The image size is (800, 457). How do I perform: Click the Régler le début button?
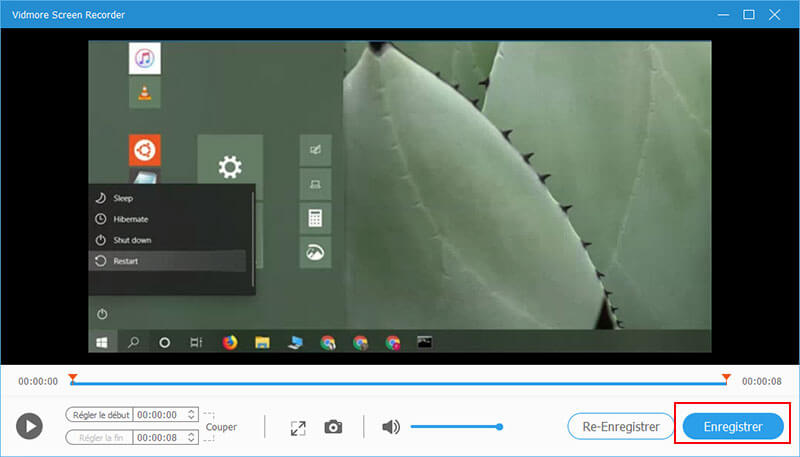tap(100, 414)
